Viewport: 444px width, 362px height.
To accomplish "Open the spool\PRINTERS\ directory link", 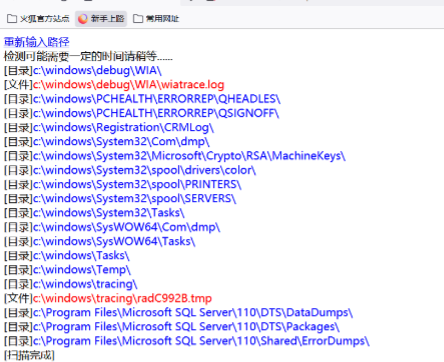I will [137, 185].
